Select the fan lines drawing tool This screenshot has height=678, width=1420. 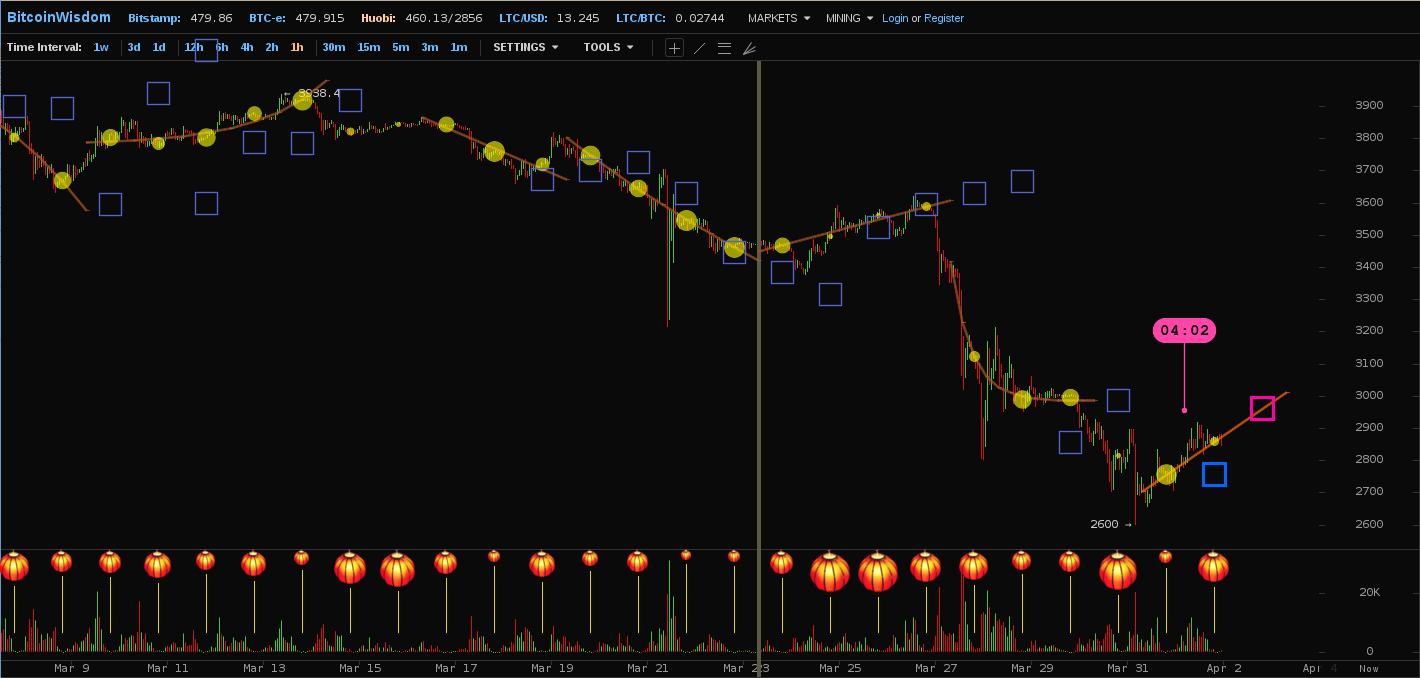749,48
